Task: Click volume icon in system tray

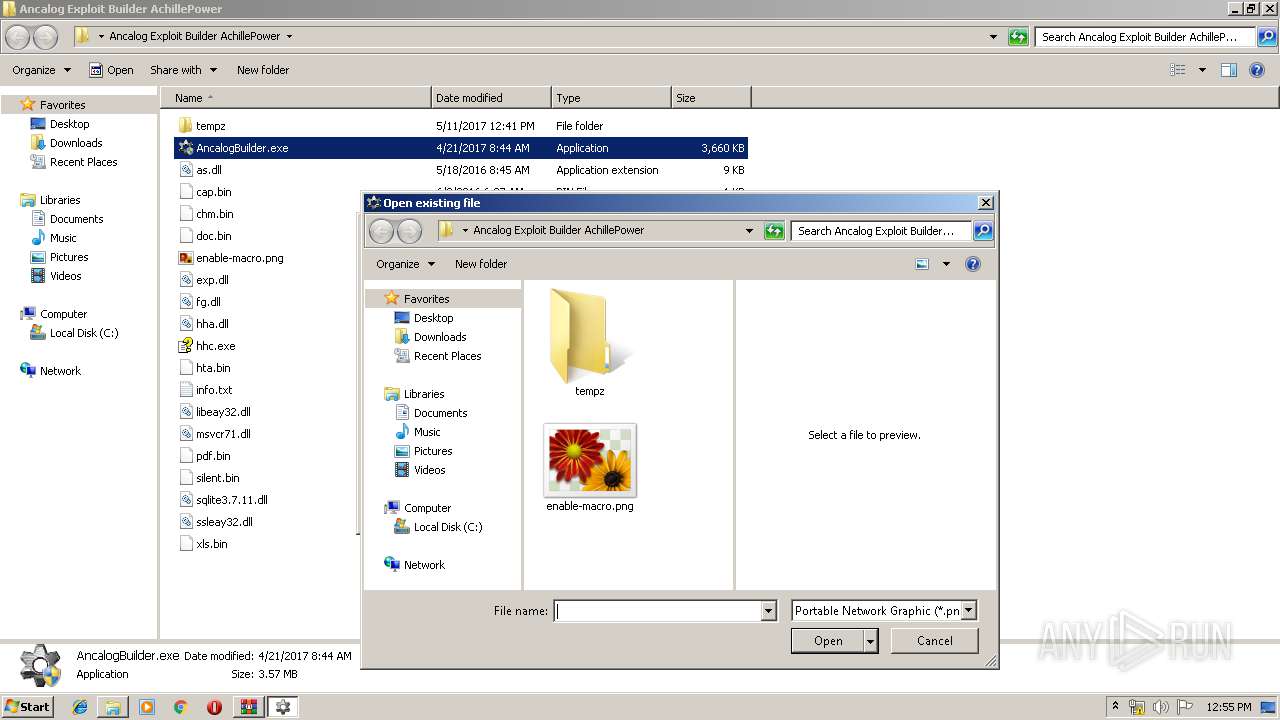Action: (x=1159, y=707)
